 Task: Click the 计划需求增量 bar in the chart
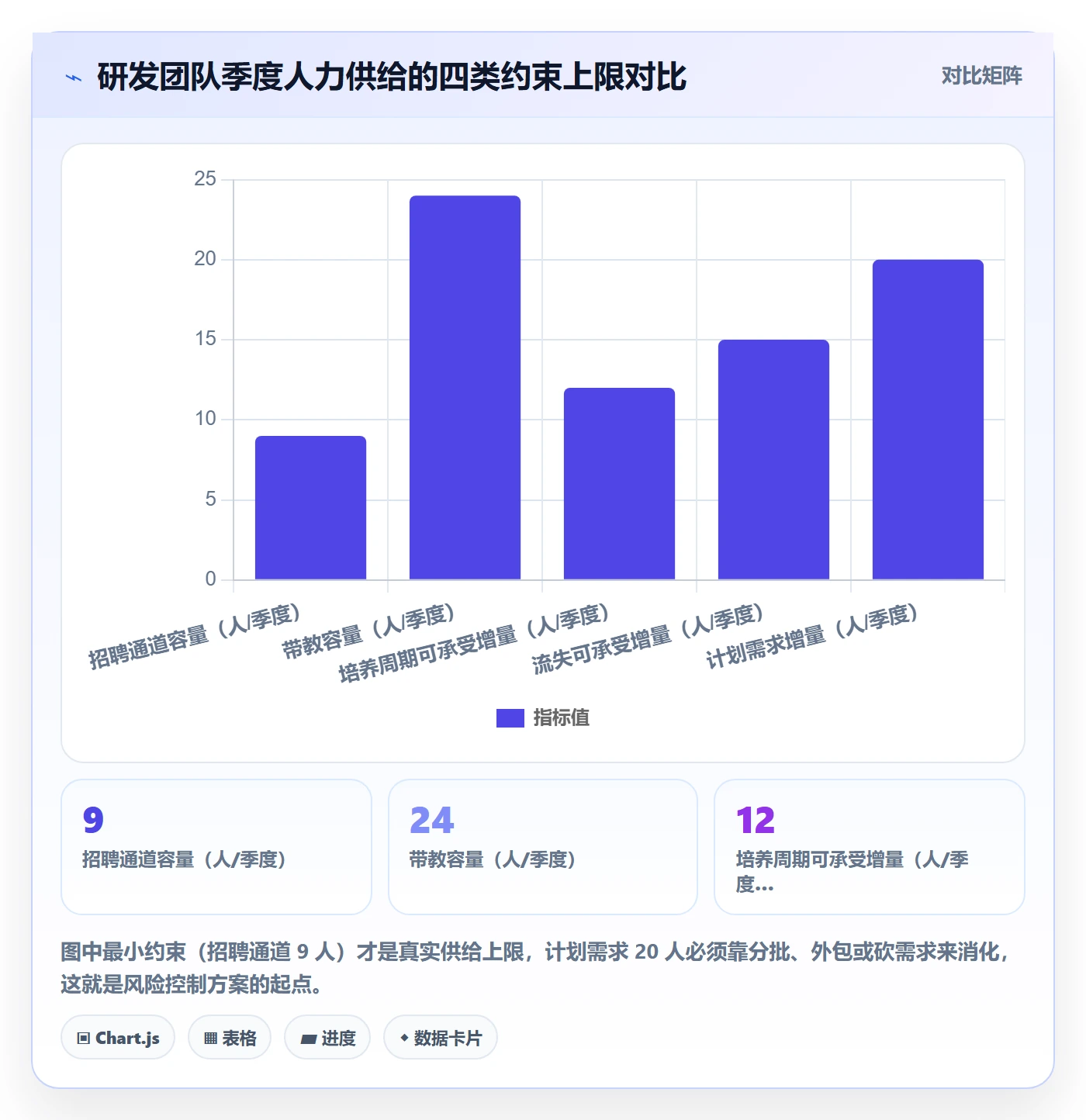[928, 420]
